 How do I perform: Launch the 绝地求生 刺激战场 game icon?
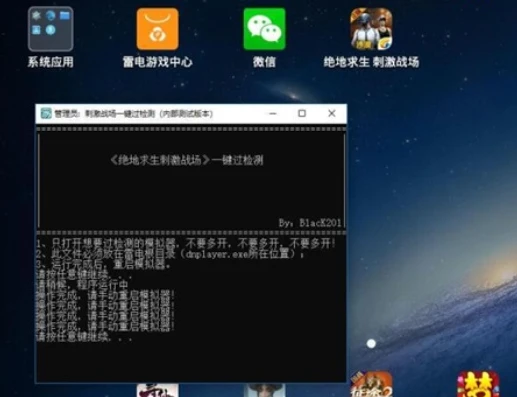point(371,29)
